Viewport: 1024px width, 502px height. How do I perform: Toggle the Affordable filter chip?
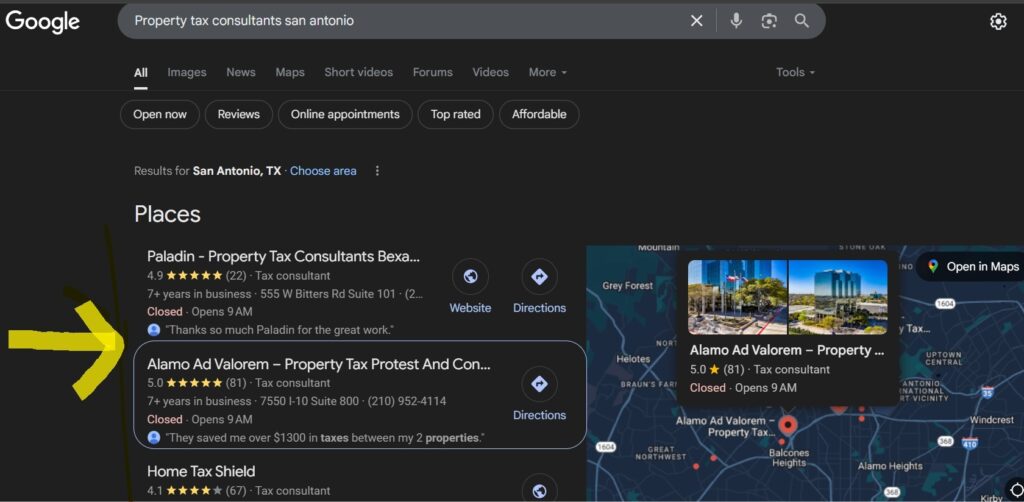pos(539,114)
